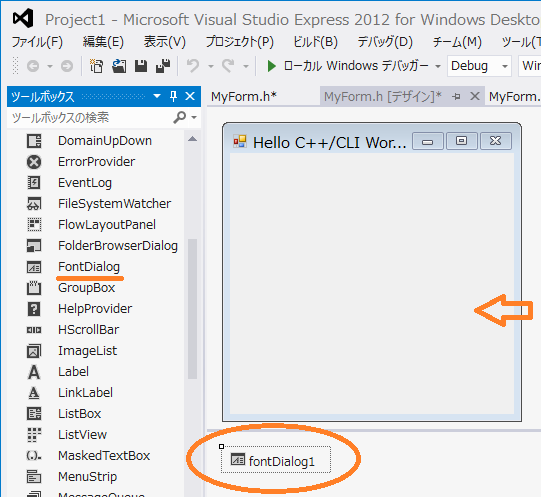This screenshot has height=497, width=541.
Task: Select the ListBox toolbox icon
Action: [x=34, y=414]
